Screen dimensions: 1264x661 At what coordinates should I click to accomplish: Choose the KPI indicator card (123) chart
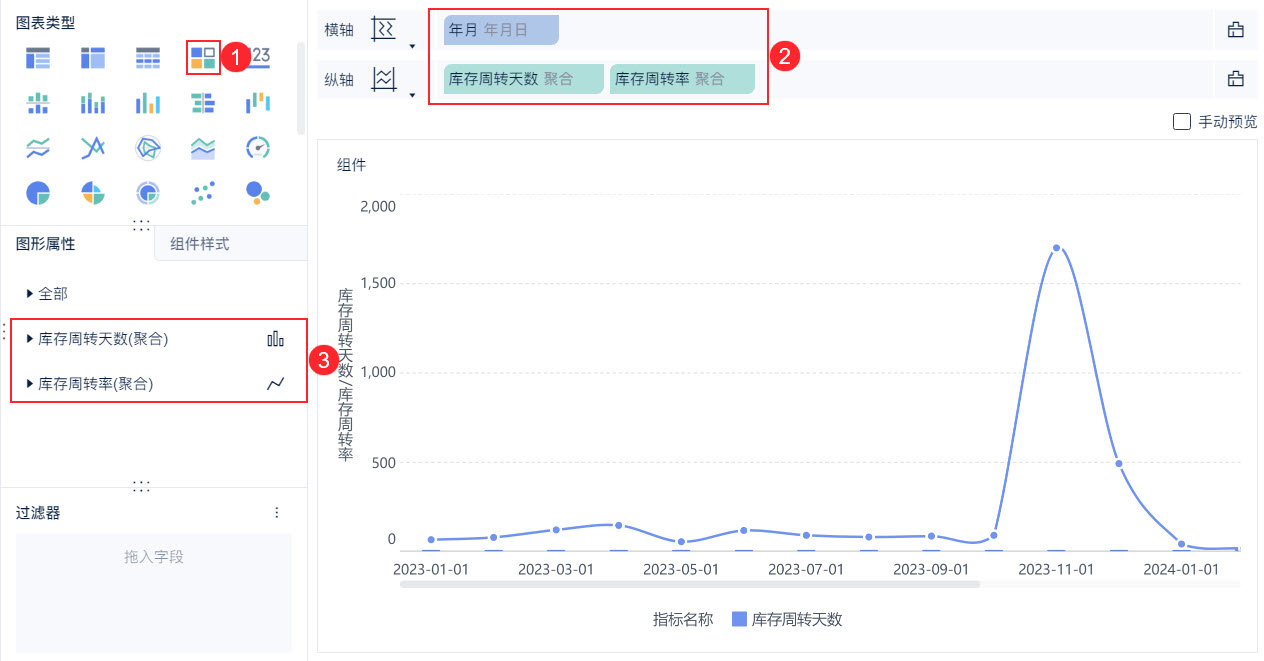coord(258,56)
